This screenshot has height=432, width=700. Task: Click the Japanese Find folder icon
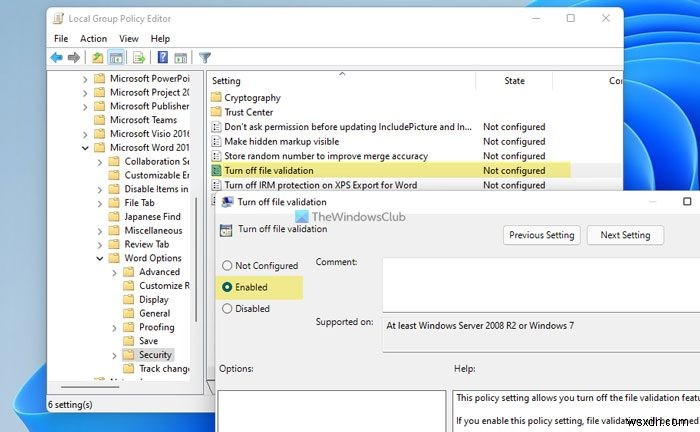pyautogui.click(x=114, y=216)
